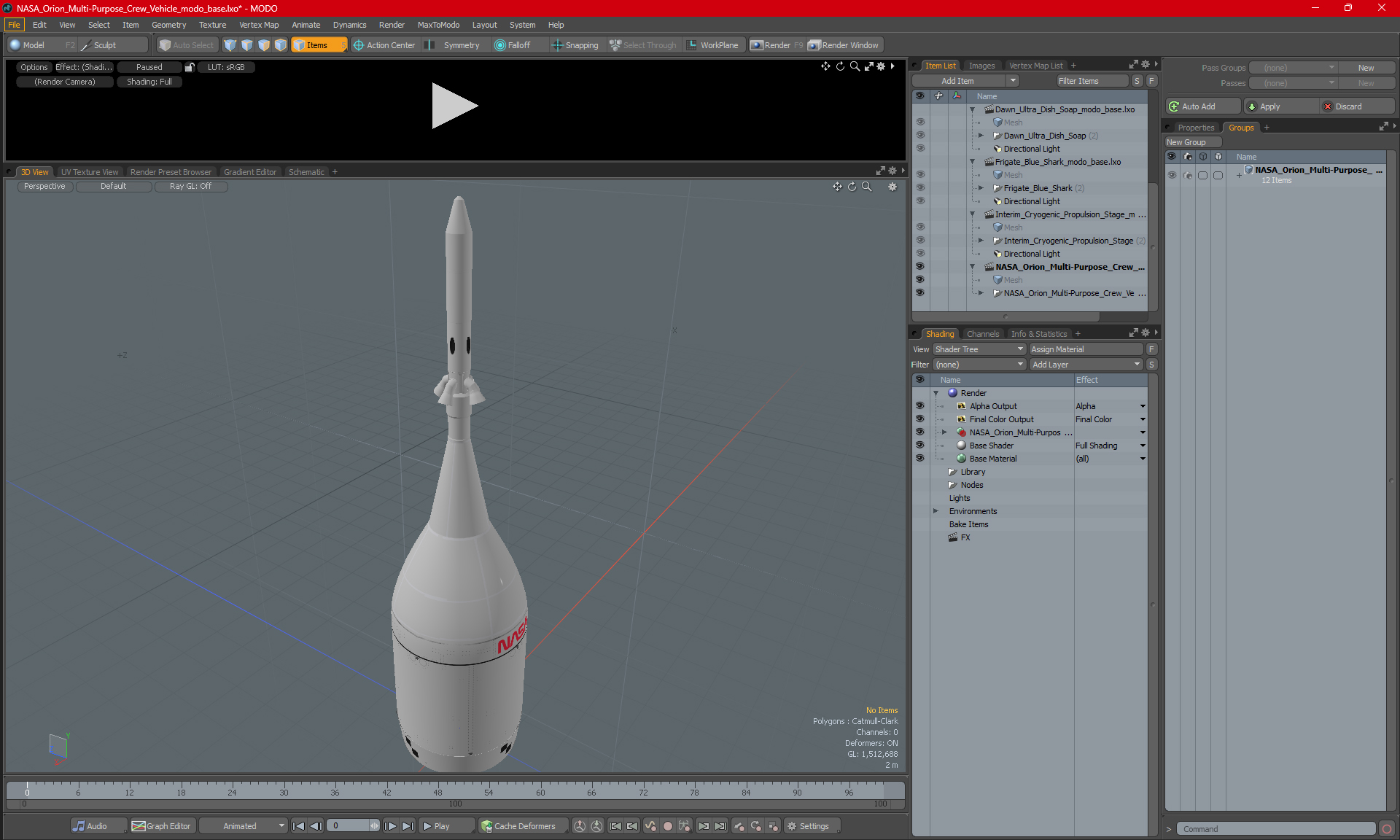Screen dimensions: 1400x840
Task: Click the Snapping tool icon
Action: pyautogui.click(x=558, y=45)
